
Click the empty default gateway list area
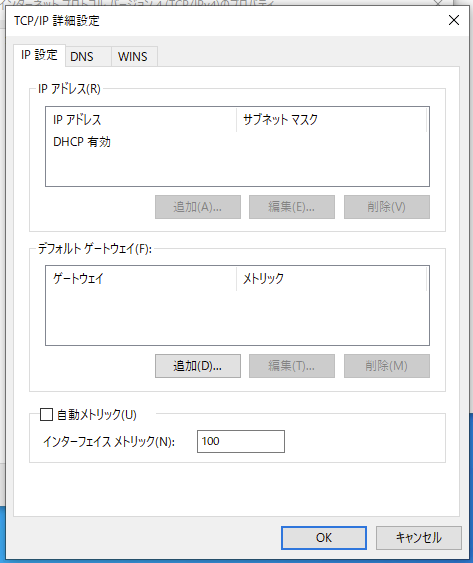[237, 317]
